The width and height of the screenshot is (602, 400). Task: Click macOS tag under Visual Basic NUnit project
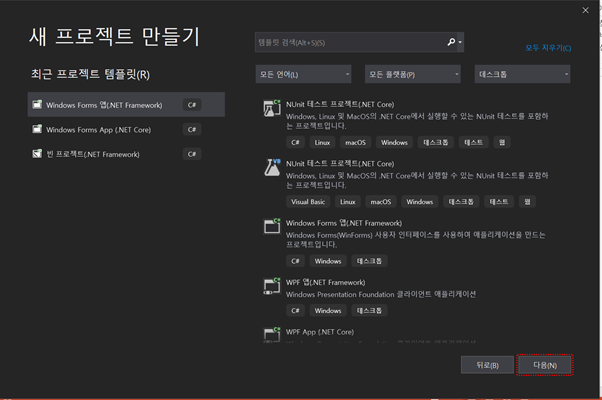click(x=380, y=202)
